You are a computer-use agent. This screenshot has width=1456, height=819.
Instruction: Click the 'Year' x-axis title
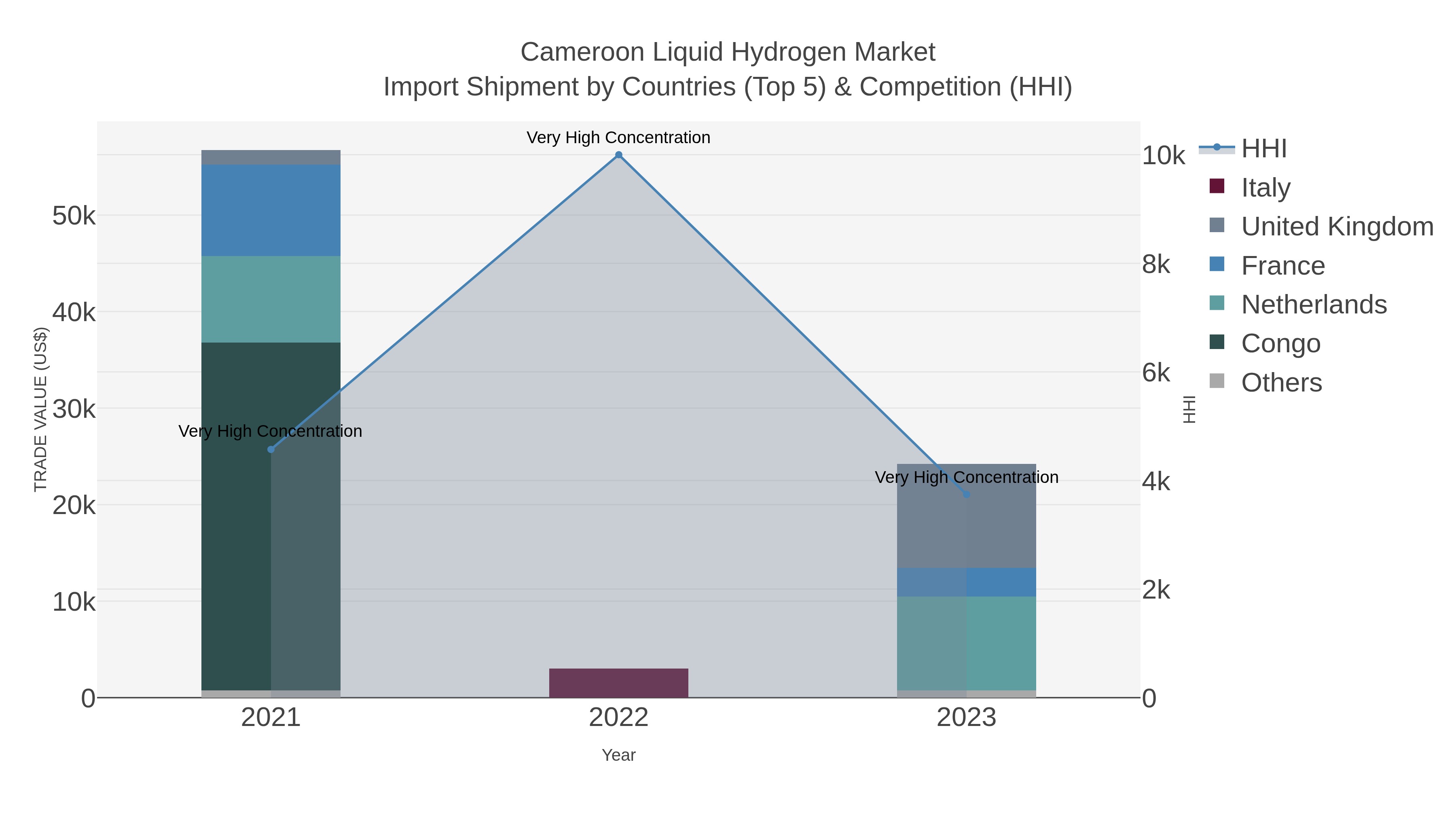click(618, 755)
